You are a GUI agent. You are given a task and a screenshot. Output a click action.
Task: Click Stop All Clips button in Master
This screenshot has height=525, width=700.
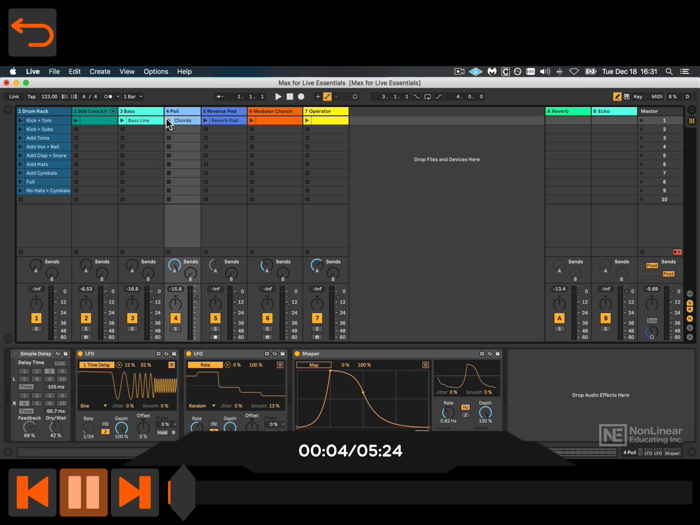(x=642, y=252)
